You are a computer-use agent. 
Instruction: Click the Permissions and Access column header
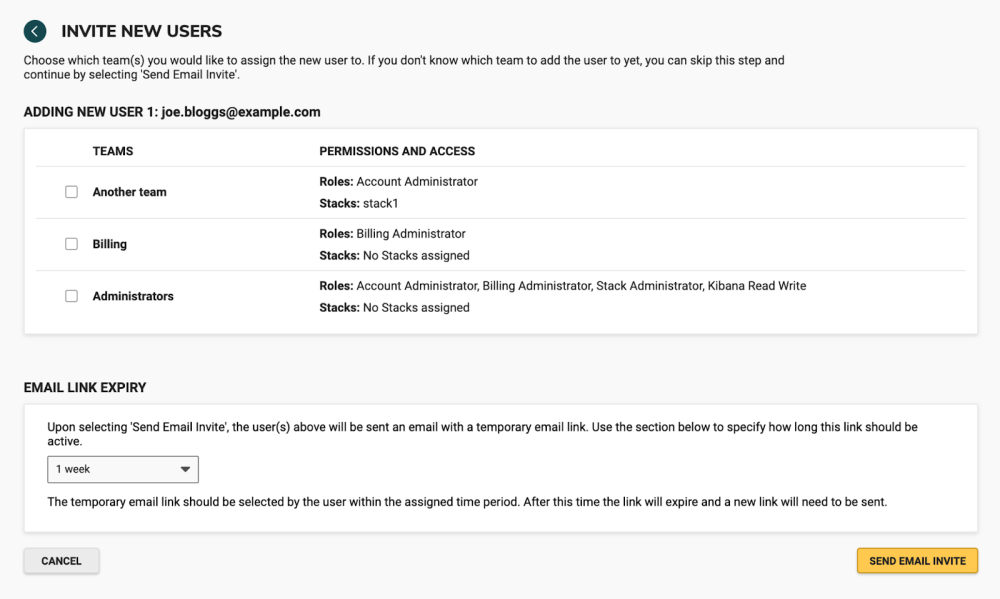click(397, 151)
